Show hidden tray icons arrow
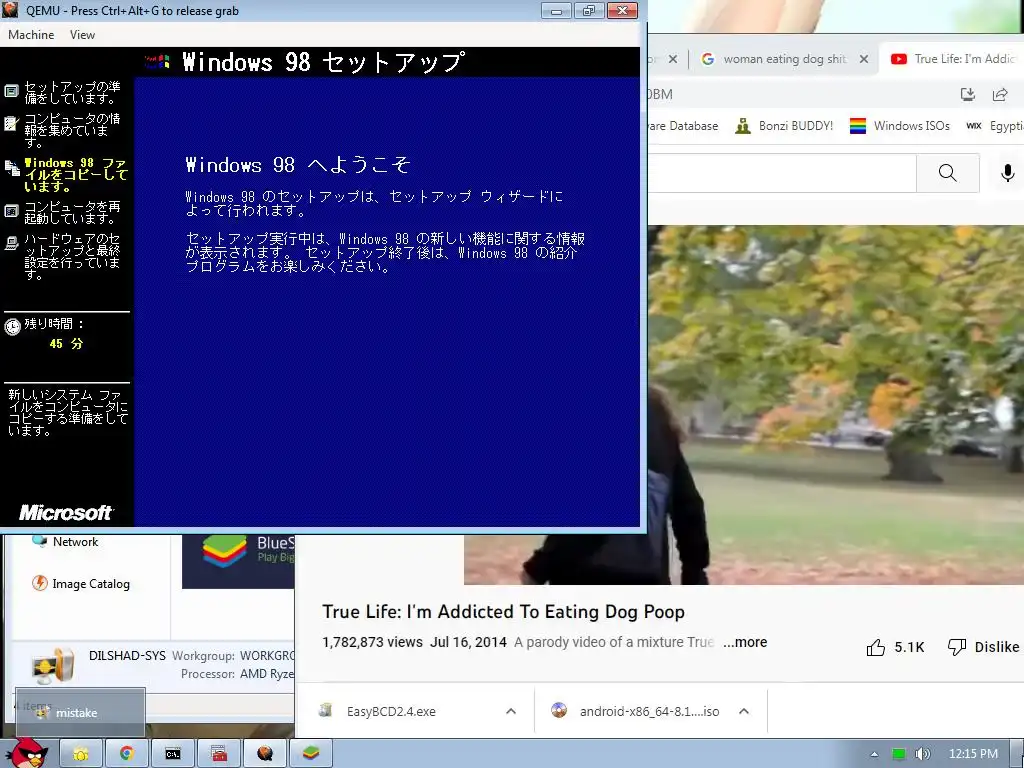 874,754
